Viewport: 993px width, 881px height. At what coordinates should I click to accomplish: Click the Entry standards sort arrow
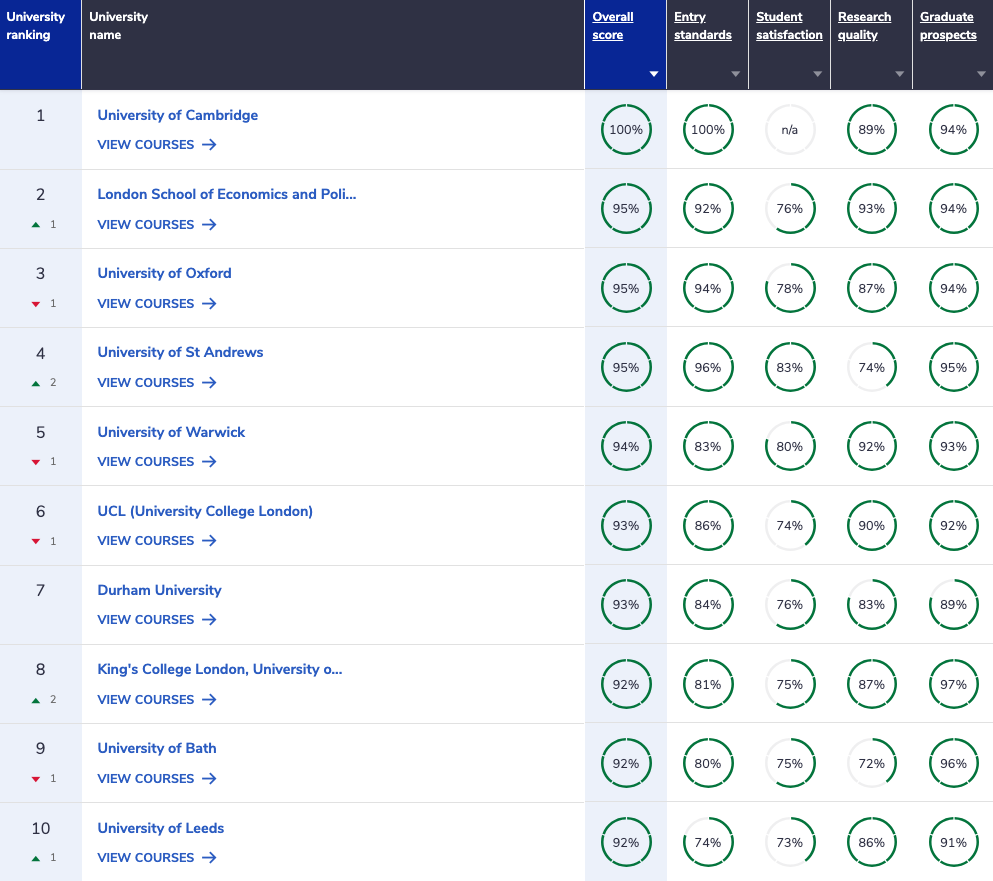coord(736,74)
